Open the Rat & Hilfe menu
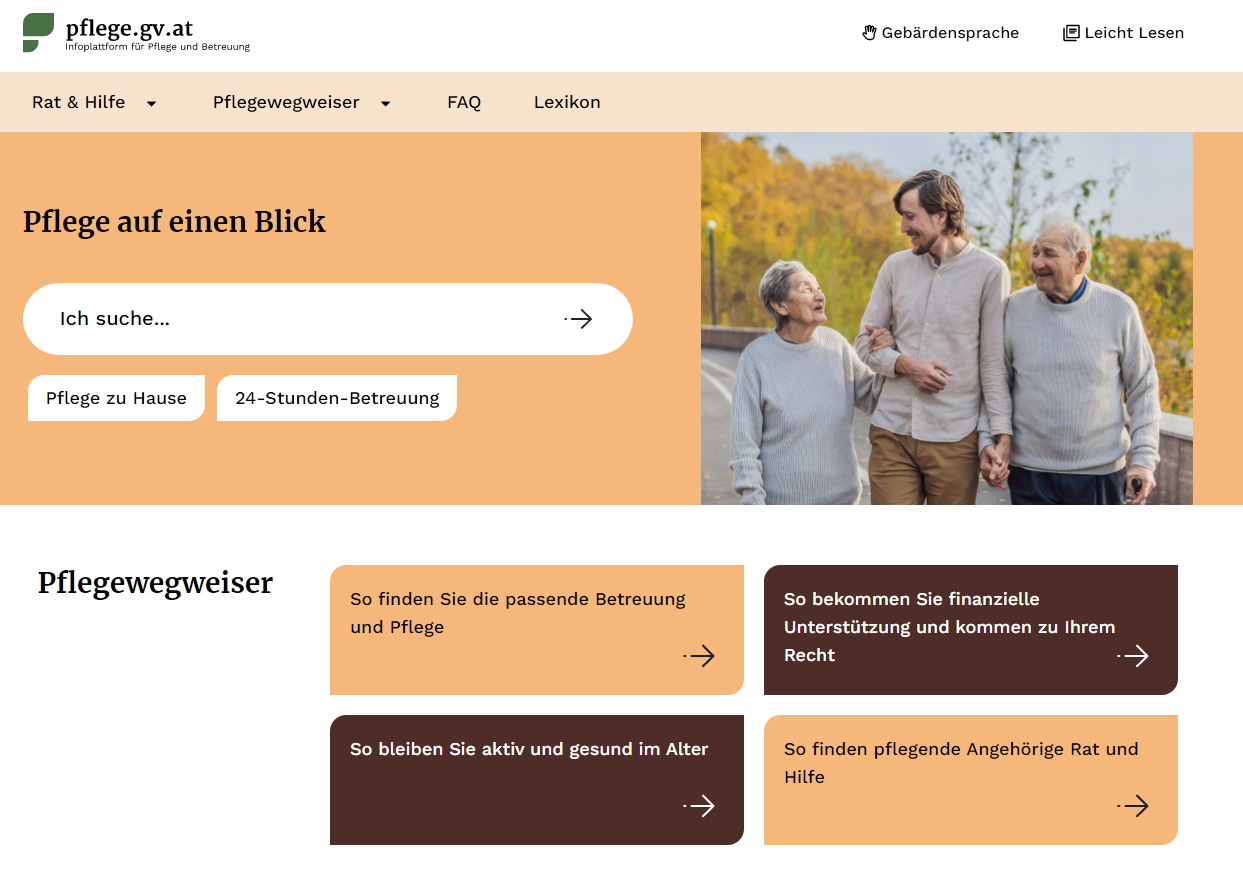1243x888 pixels. (x=79, y=102)
